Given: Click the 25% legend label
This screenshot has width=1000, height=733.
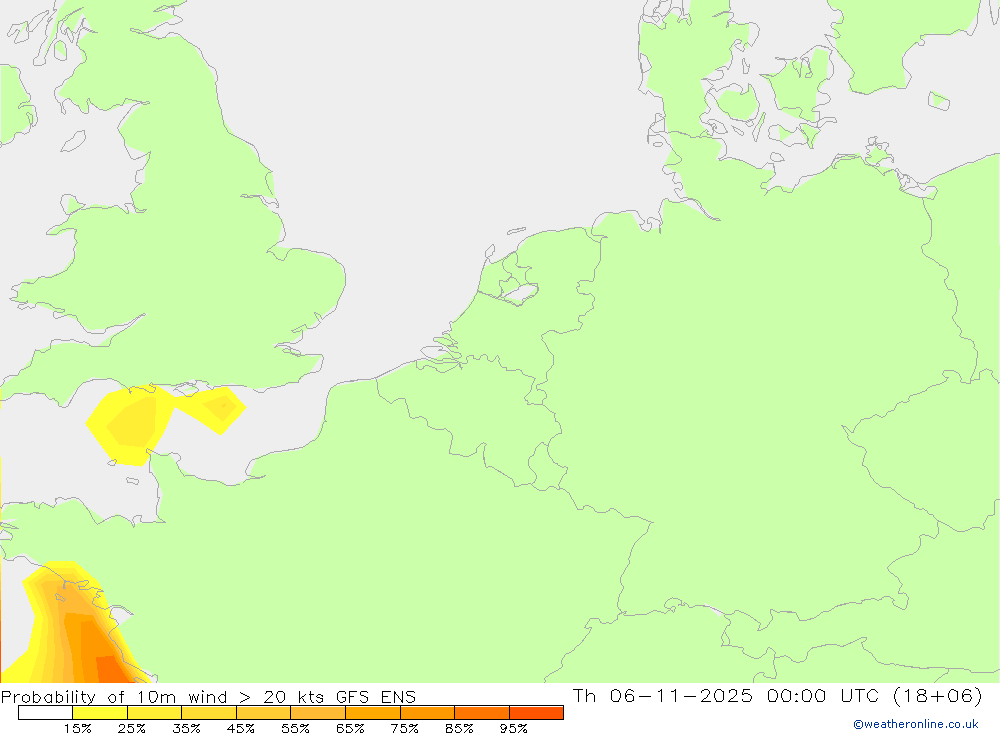Looking at the screenshot, I should click(x=131, y=728).
